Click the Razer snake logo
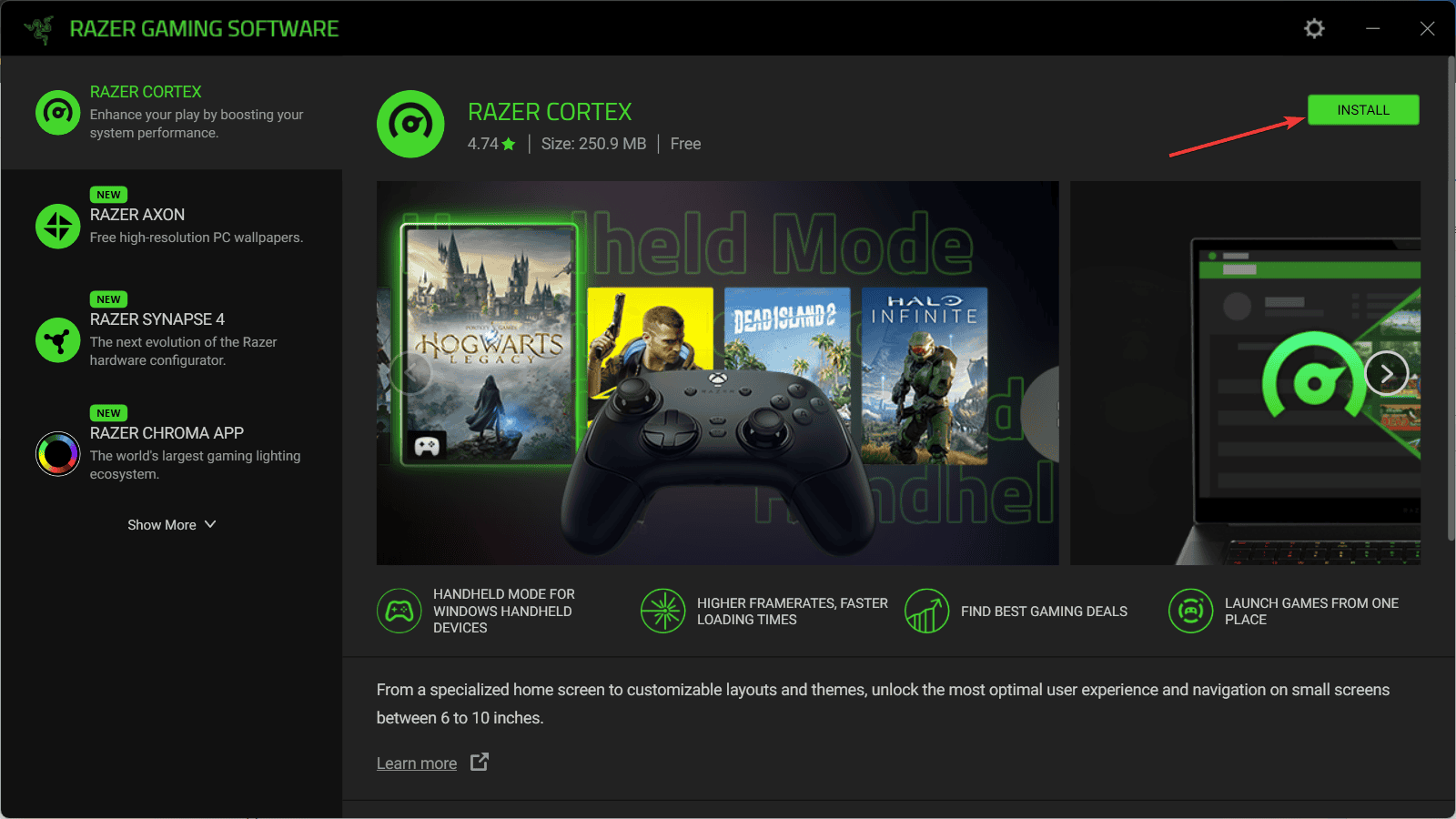Screen dimensions: 1456x819 [x=39, y=29]
